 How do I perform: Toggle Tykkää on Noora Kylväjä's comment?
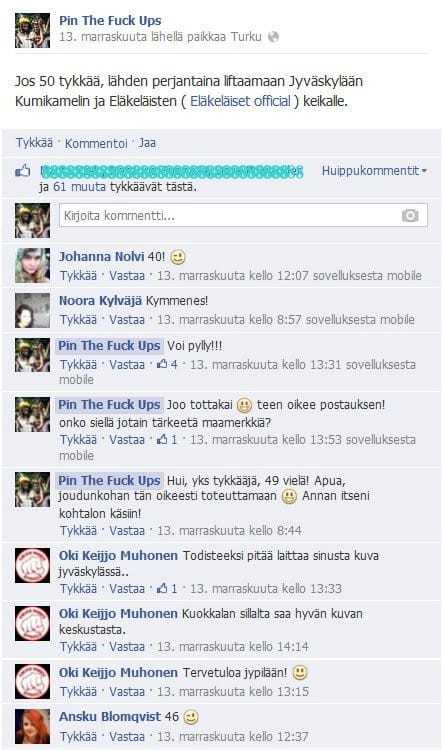click(78, 320)
